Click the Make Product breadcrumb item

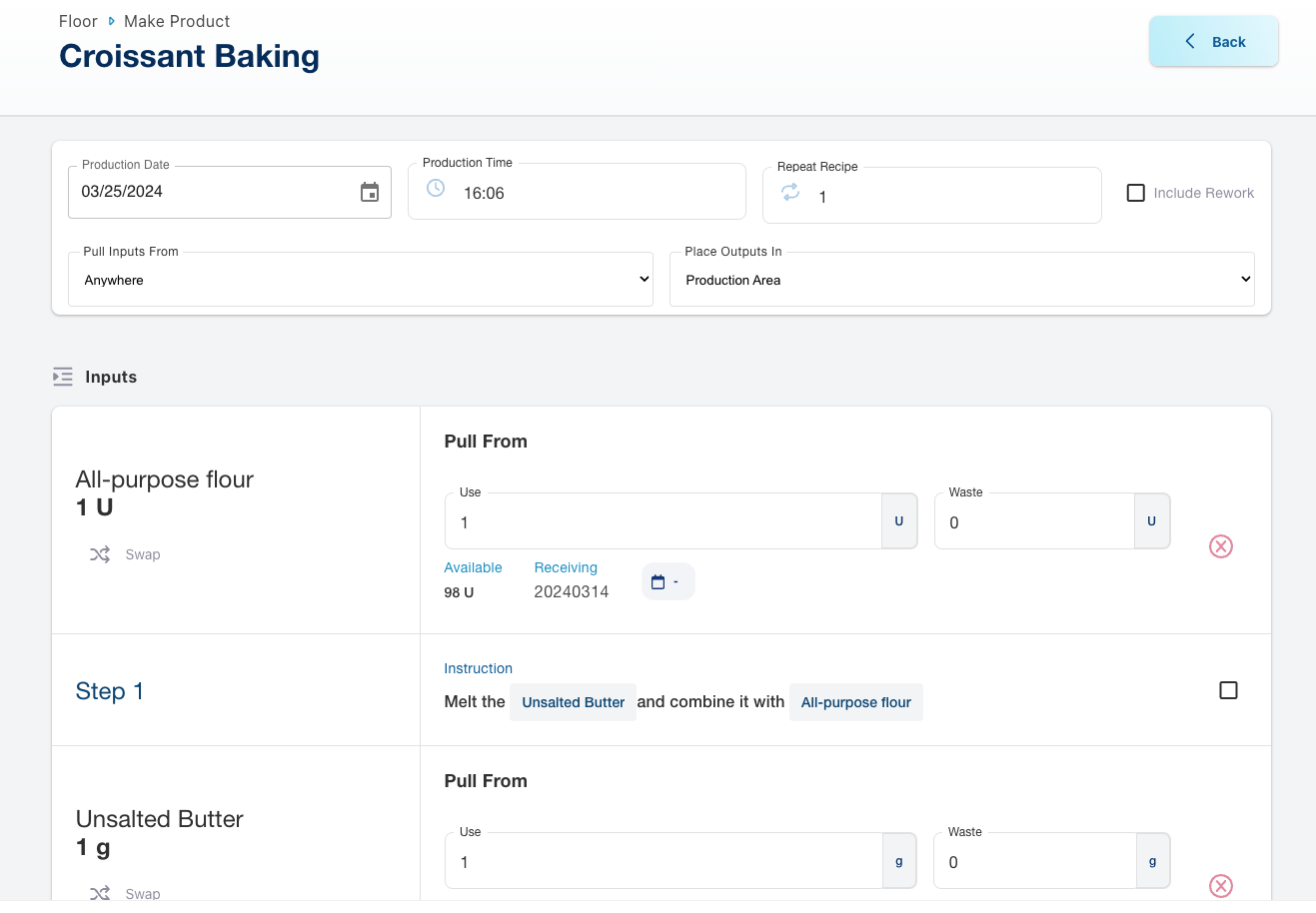pos(177,21)
